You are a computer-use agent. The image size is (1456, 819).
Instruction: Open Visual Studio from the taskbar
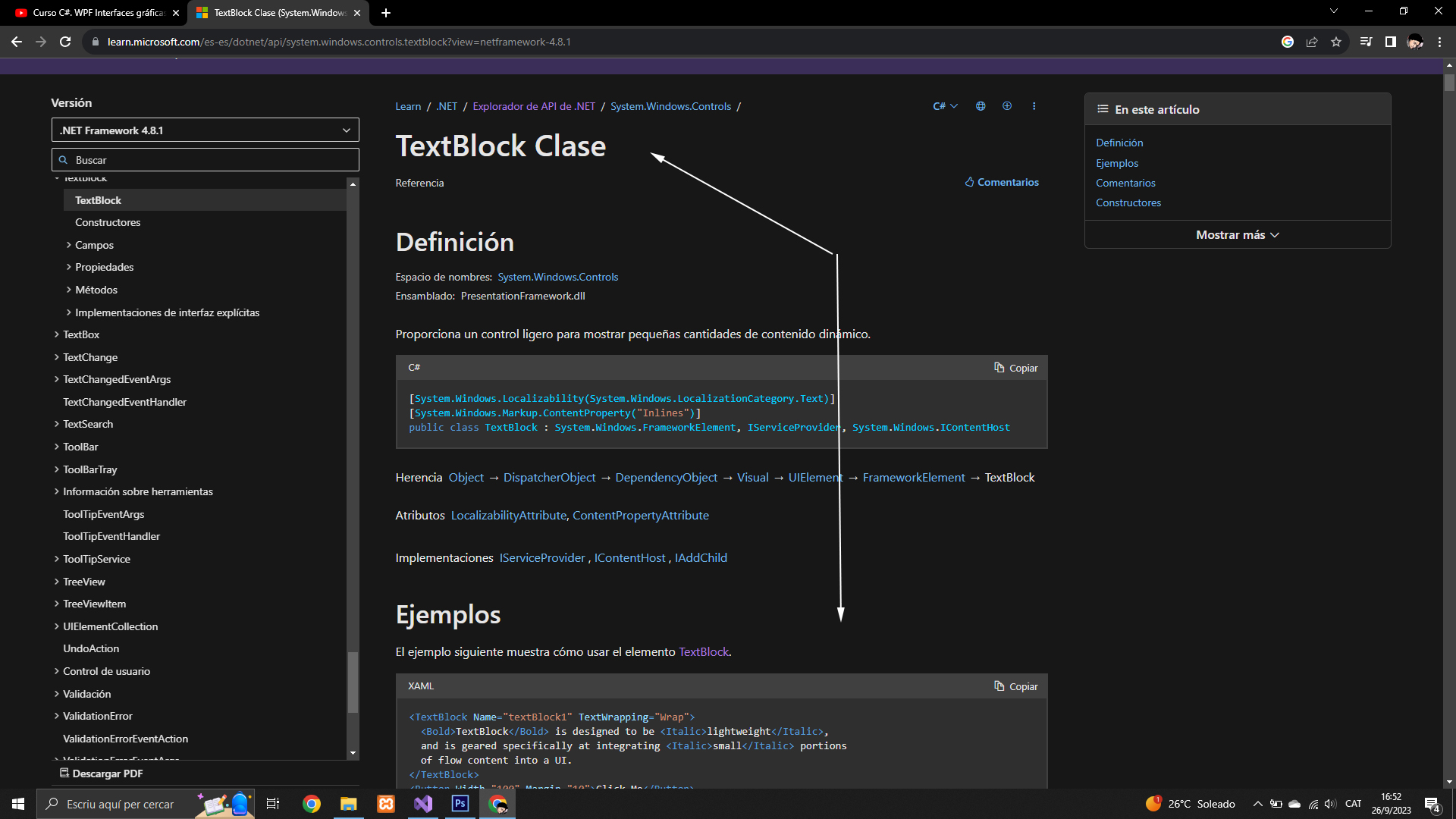[x=423, y=804]
